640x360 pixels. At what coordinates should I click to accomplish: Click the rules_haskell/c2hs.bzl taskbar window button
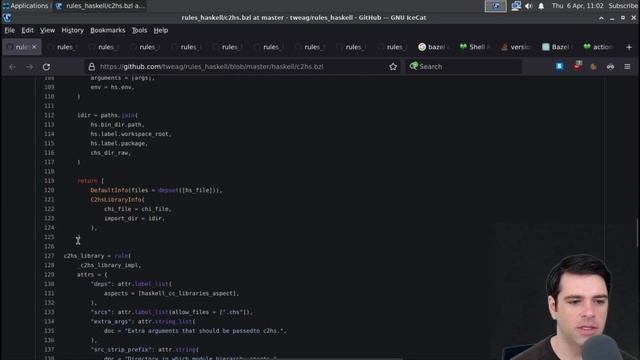pyautogui.click(x=100, y=6)
